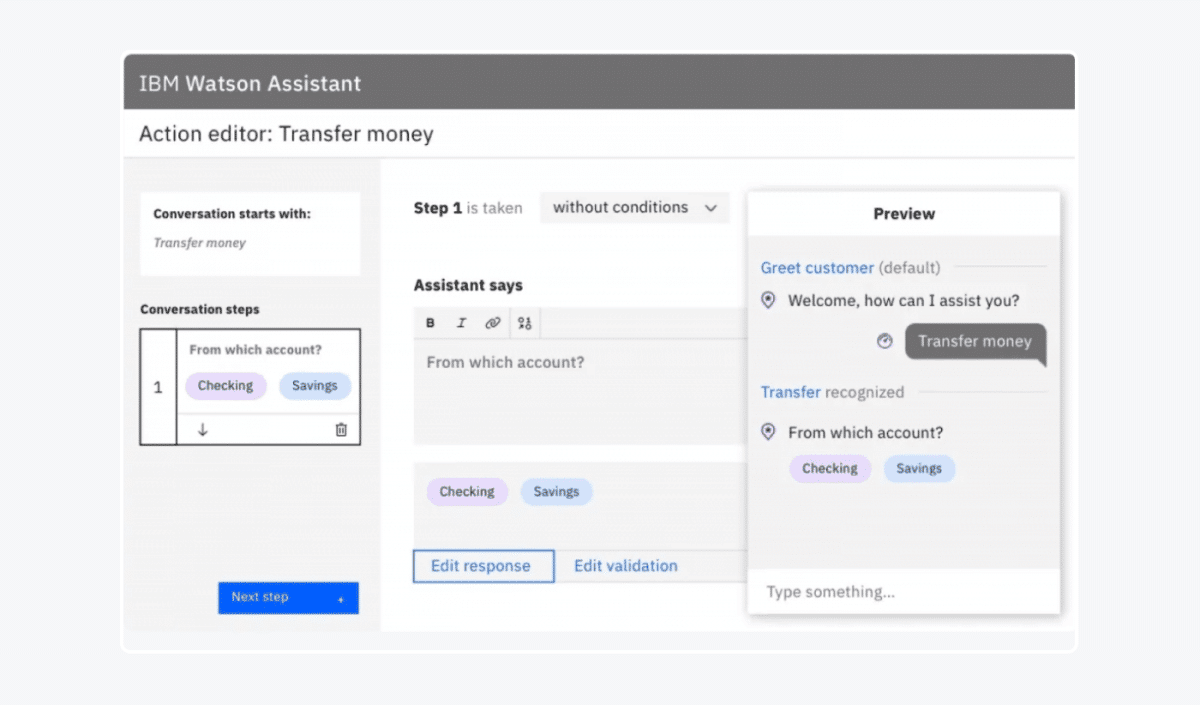Viewport: 1200px width, 705px height.
Task: Select the Savings option chip in step editor
Action: [x=556, y=491]
